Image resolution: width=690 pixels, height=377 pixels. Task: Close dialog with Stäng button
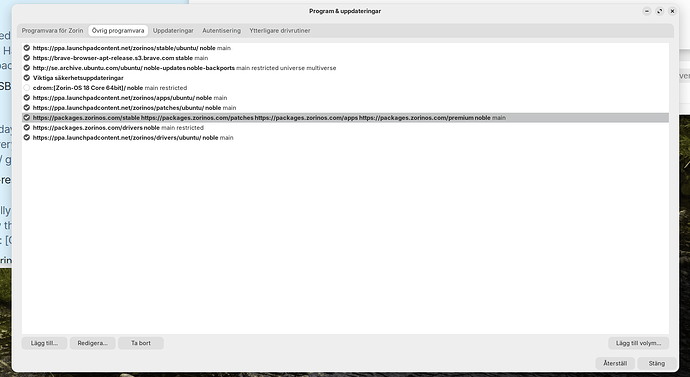(657, 363)
